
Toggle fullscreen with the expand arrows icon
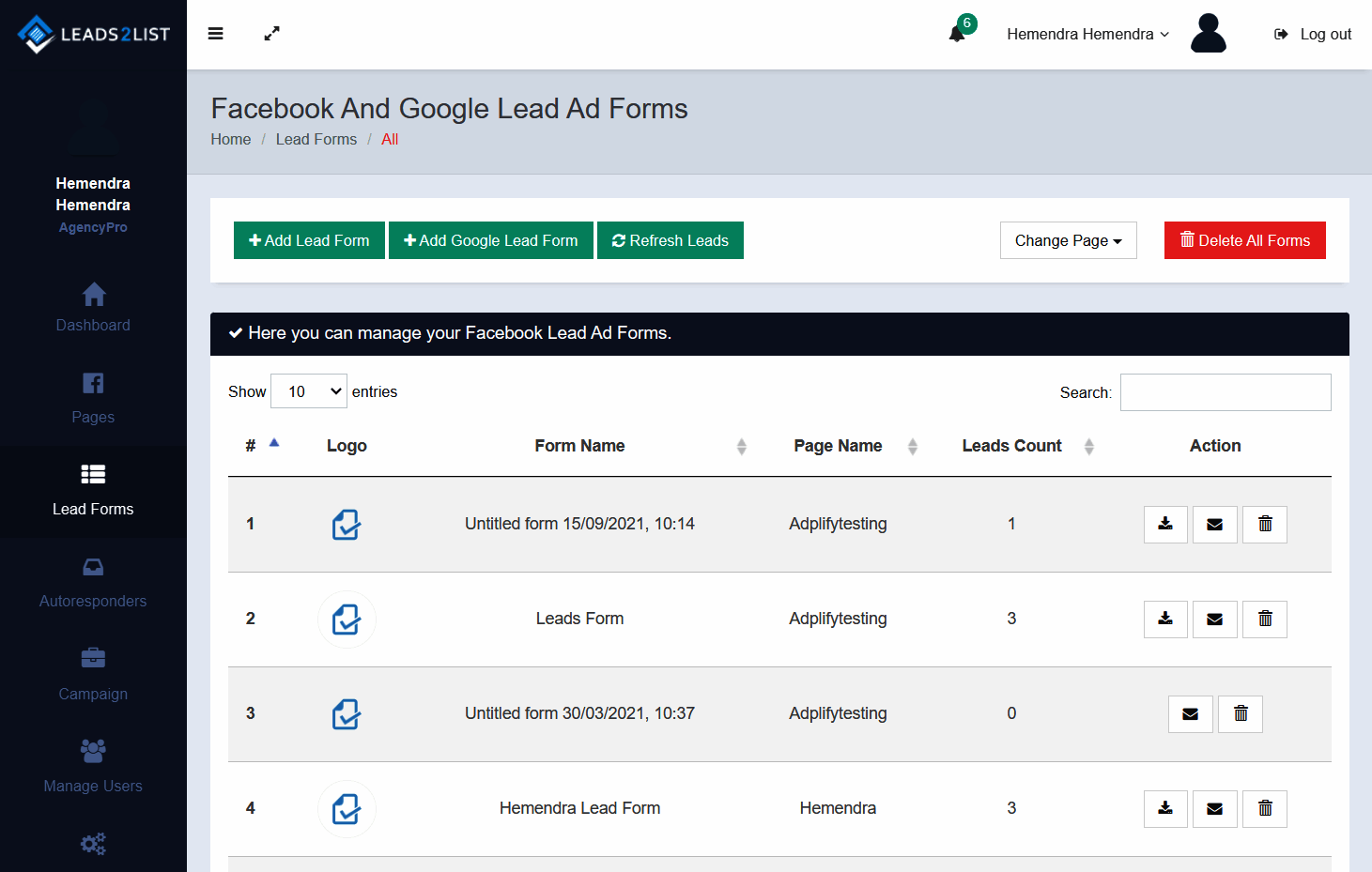tap(271, 34)
